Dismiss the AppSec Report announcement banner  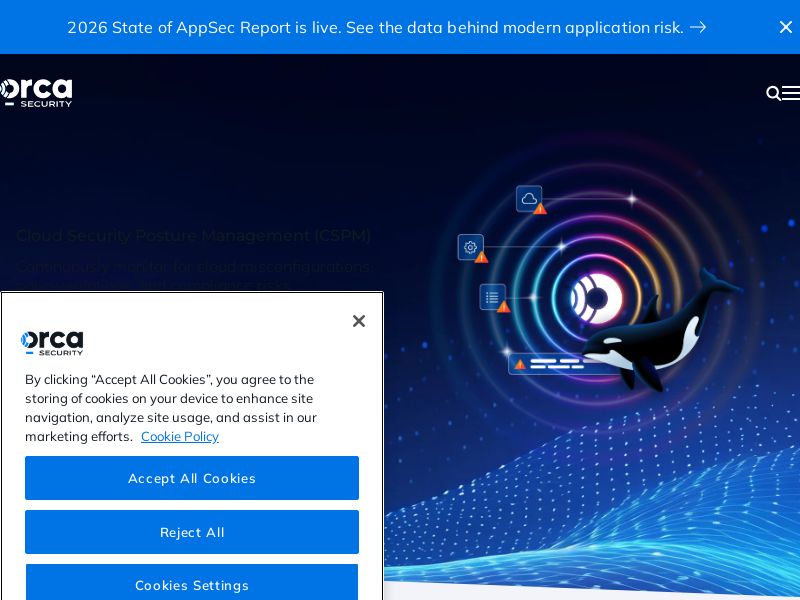(x=786, y=27)
